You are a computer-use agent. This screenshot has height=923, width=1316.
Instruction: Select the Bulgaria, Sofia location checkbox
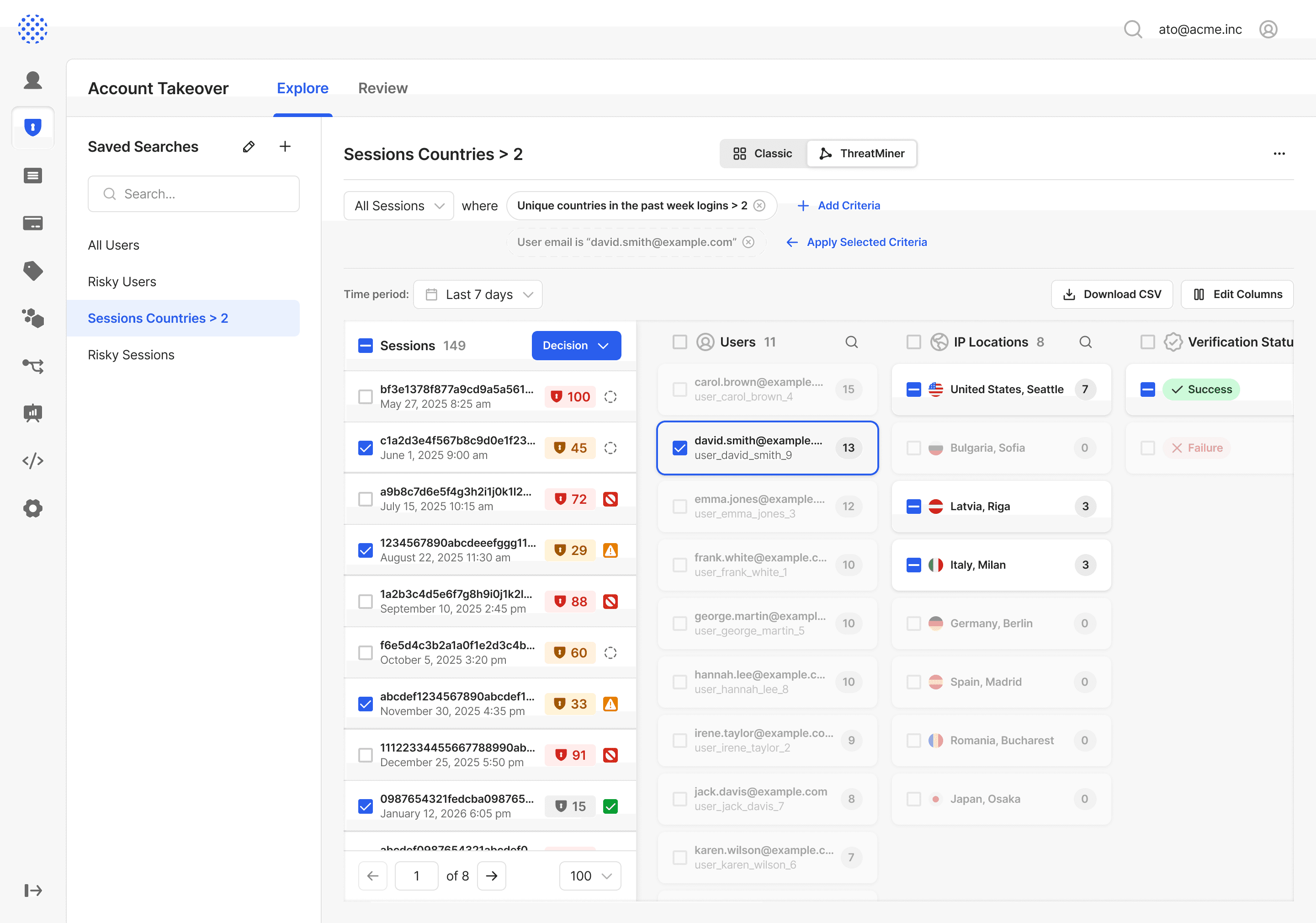point(913,448)
